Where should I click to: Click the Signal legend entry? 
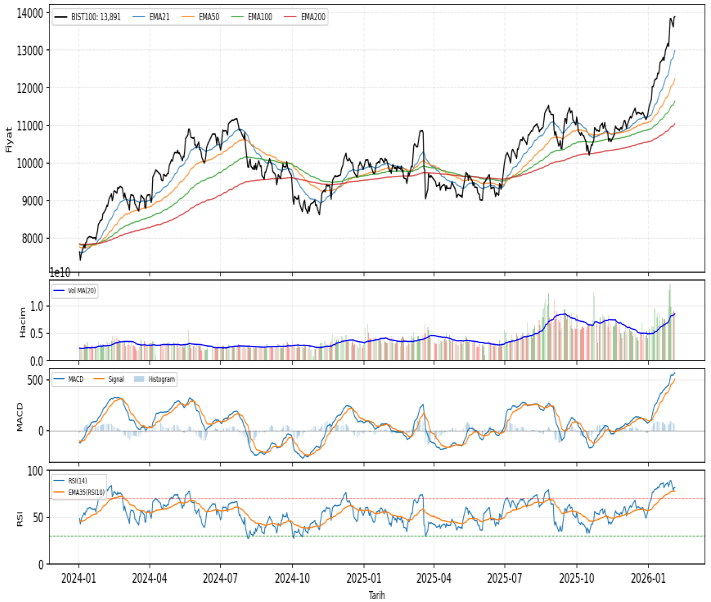coord(118,379)
